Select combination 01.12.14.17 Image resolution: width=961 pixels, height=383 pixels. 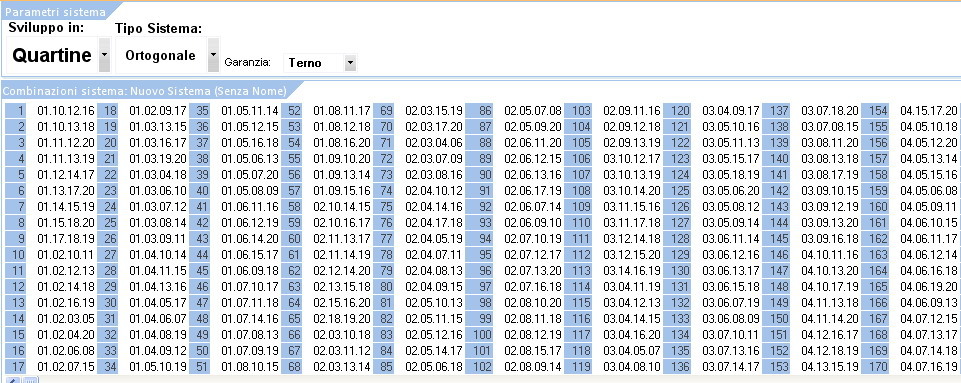click(66, 175)
